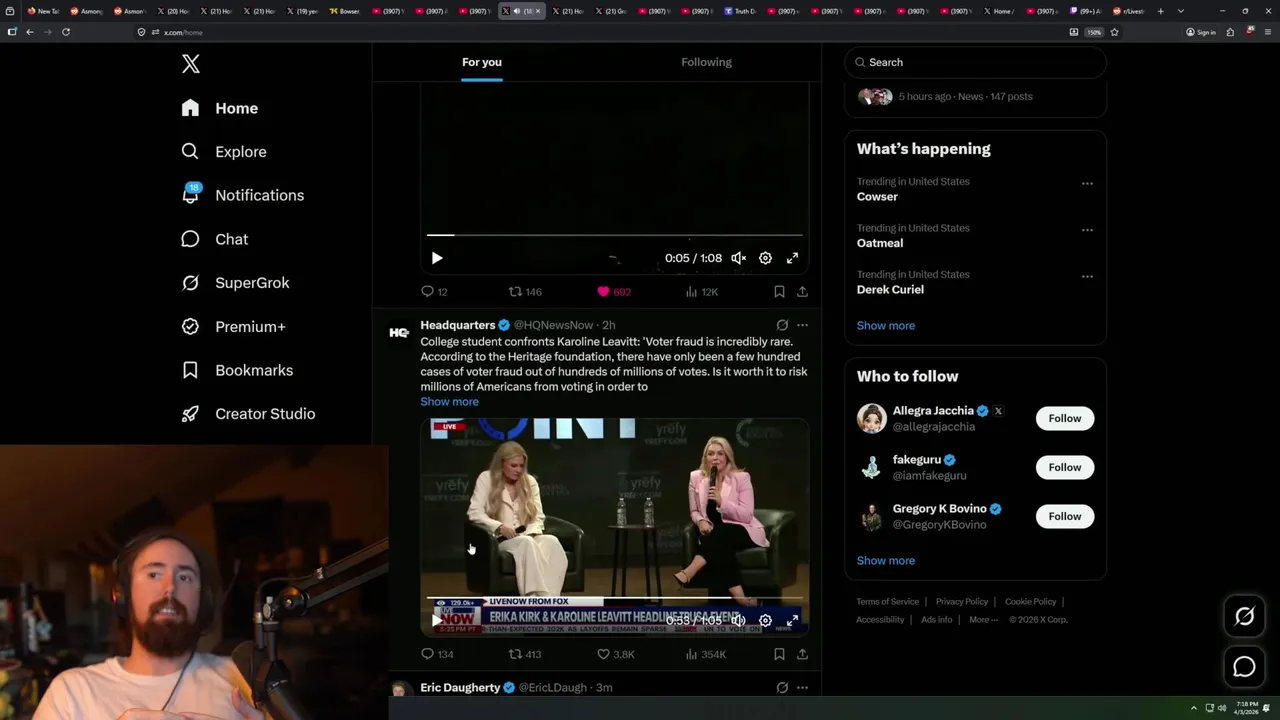Open Terms of Service link
This screenshot has width=1280, height=720.
point(888,602)
